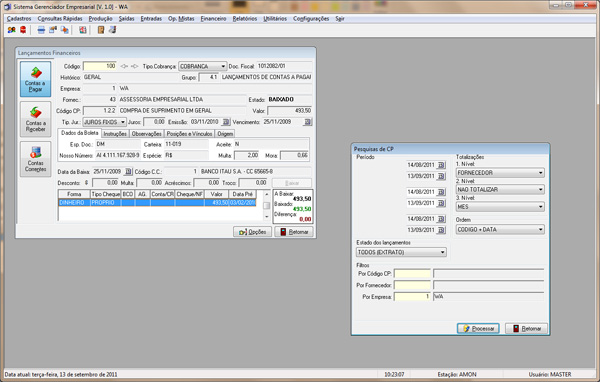Click the red product toolbar icon
Viewport: 600px width, 382px height.
[23, 30]
